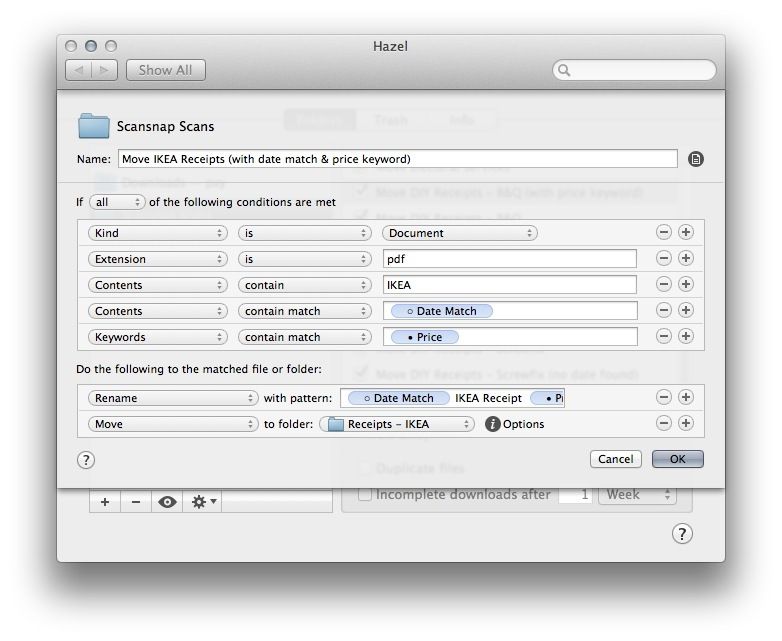Add an action after the Move row
This screenshot has height=641, width=782.
[x=686, y=424]
